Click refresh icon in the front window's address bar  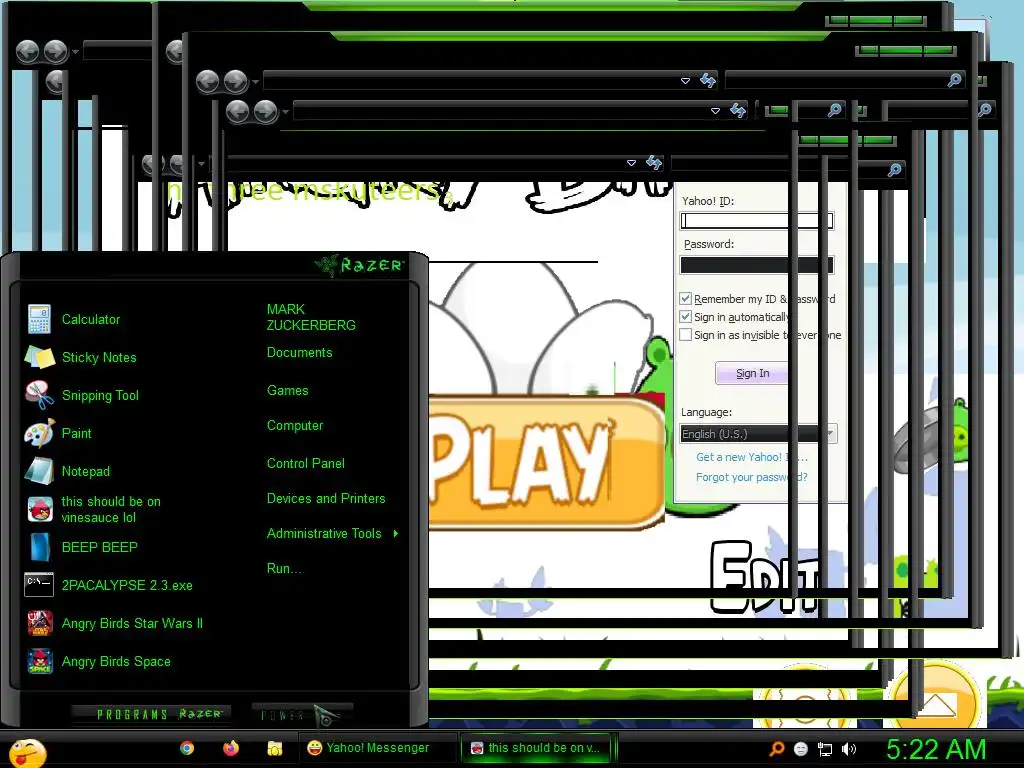(707, 80)
